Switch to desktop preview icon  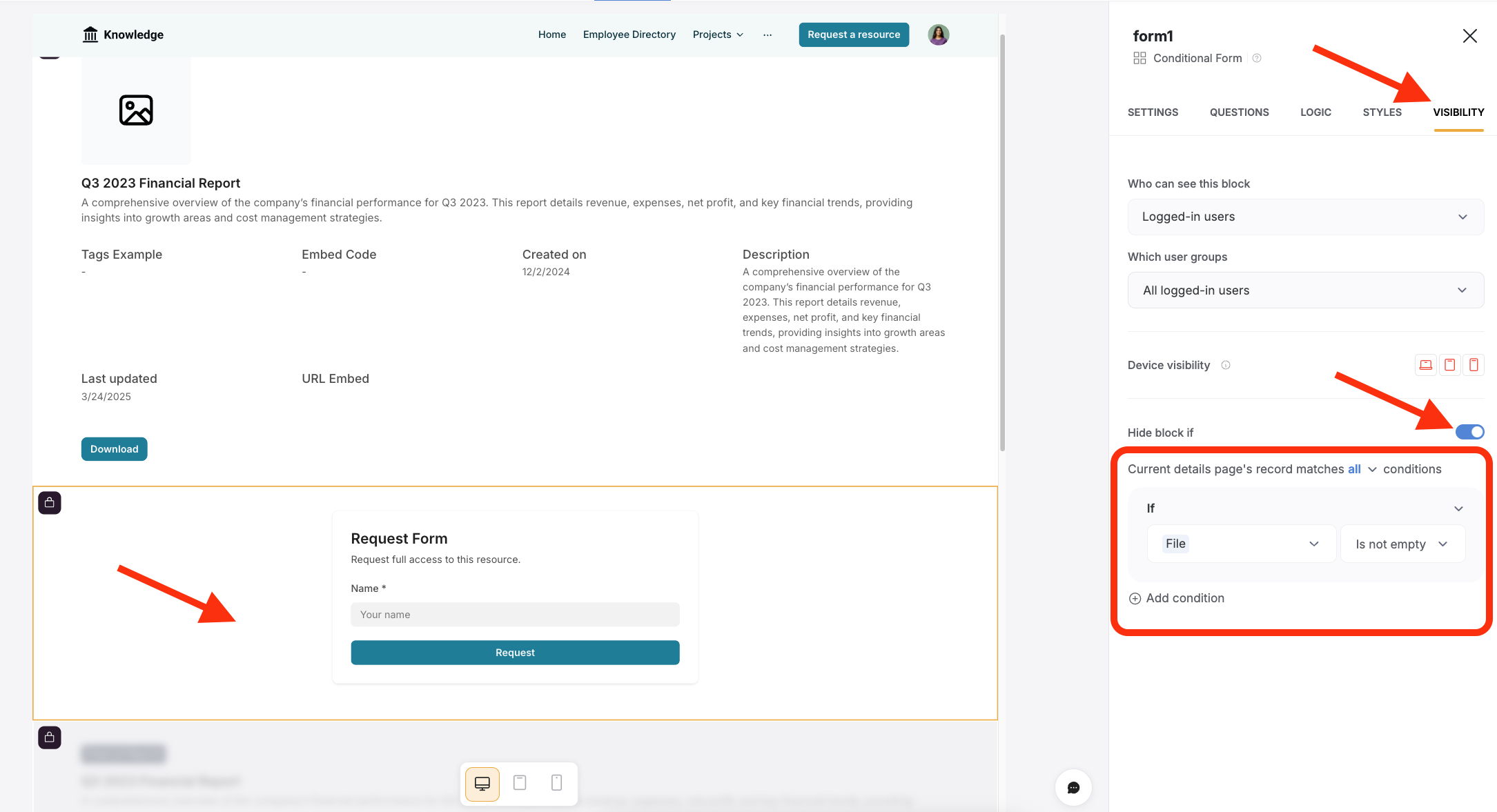(x=482, y=783)
